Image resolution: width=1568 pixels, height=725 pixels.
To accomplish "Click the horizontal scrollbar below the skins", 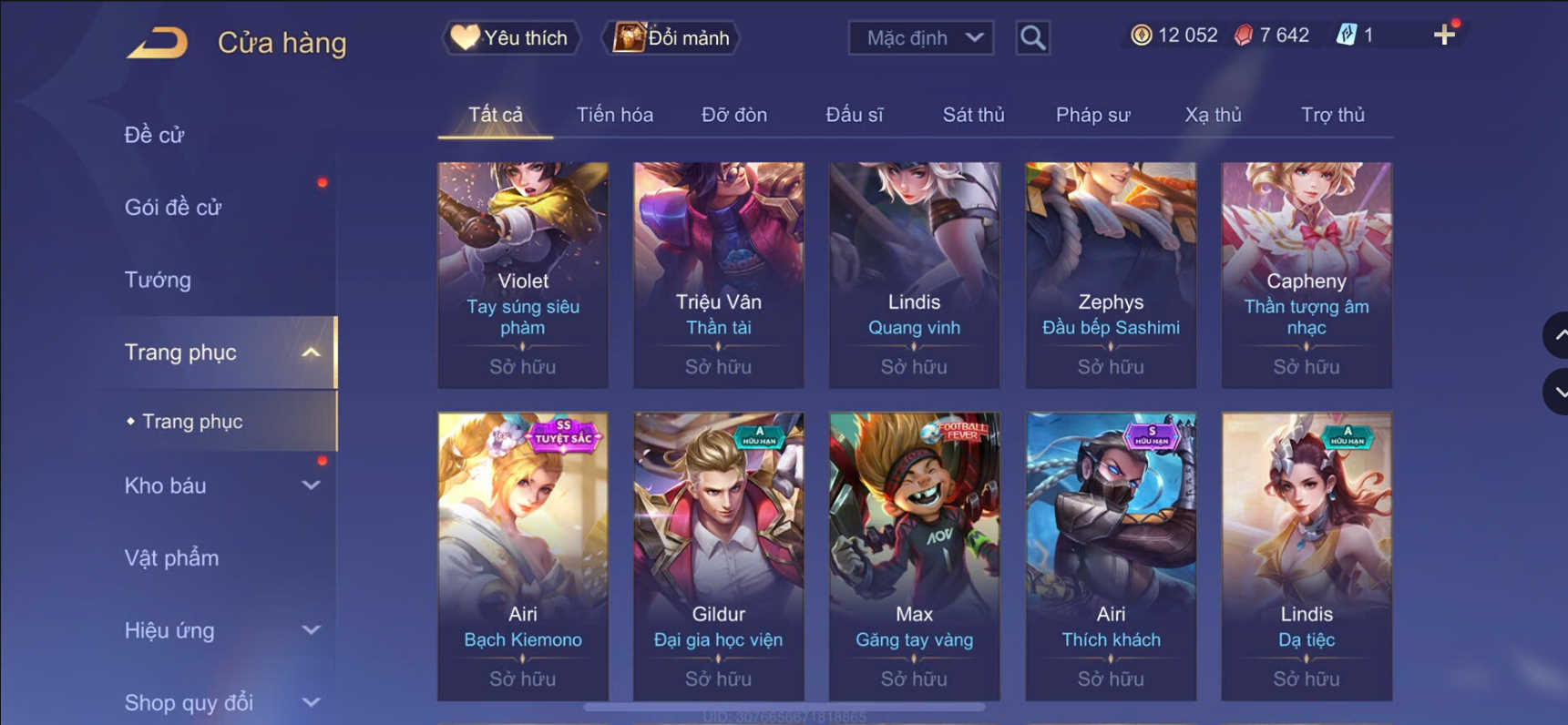I will [x=784, y=707].
